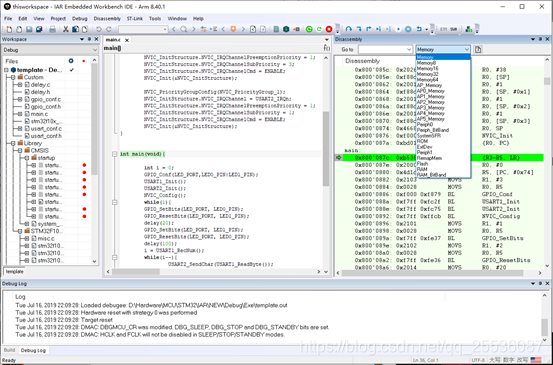Click the Go (run) debug icon
Screen dimensions: 553x365
pos(398,29)
